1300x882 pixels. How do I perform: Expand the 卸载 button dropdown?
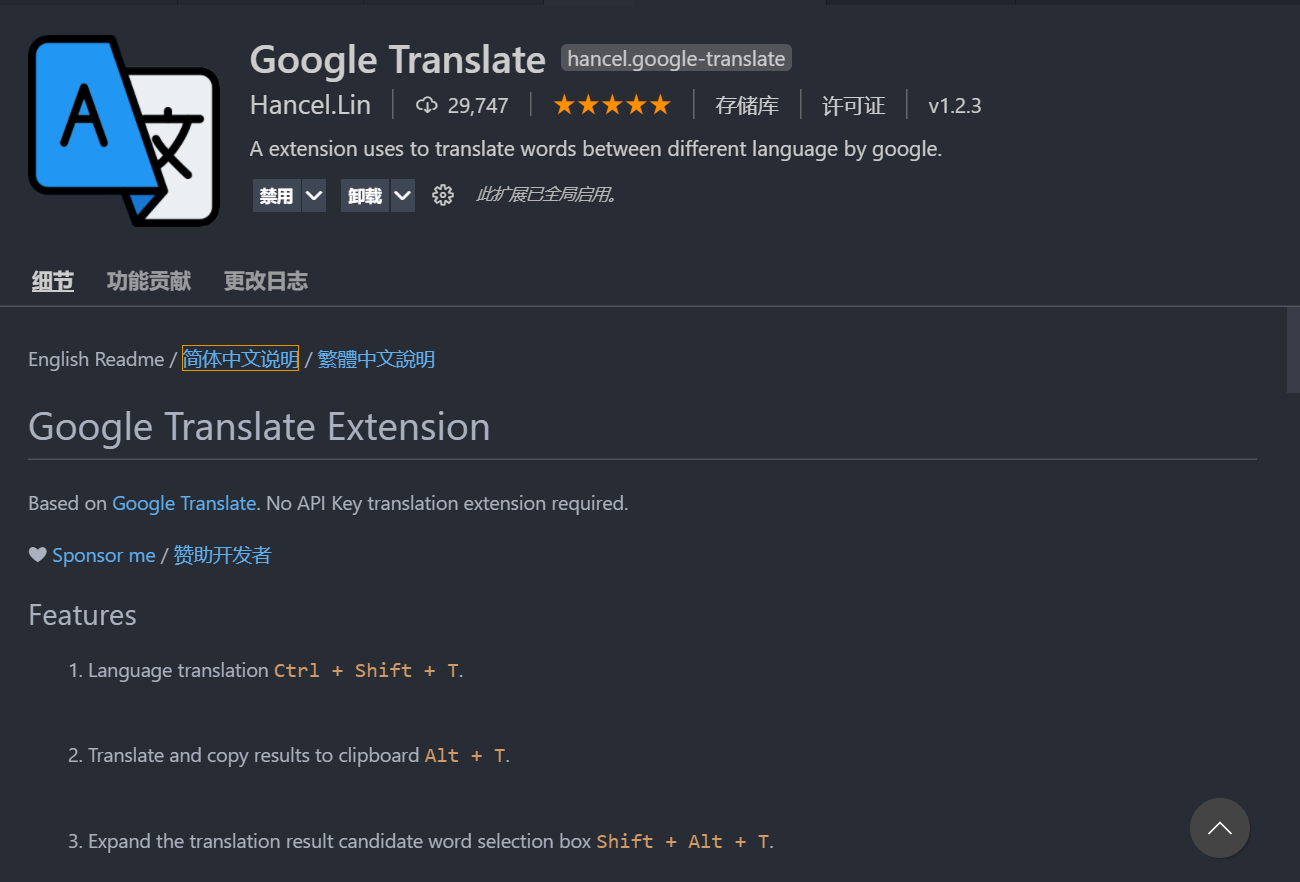402,195
